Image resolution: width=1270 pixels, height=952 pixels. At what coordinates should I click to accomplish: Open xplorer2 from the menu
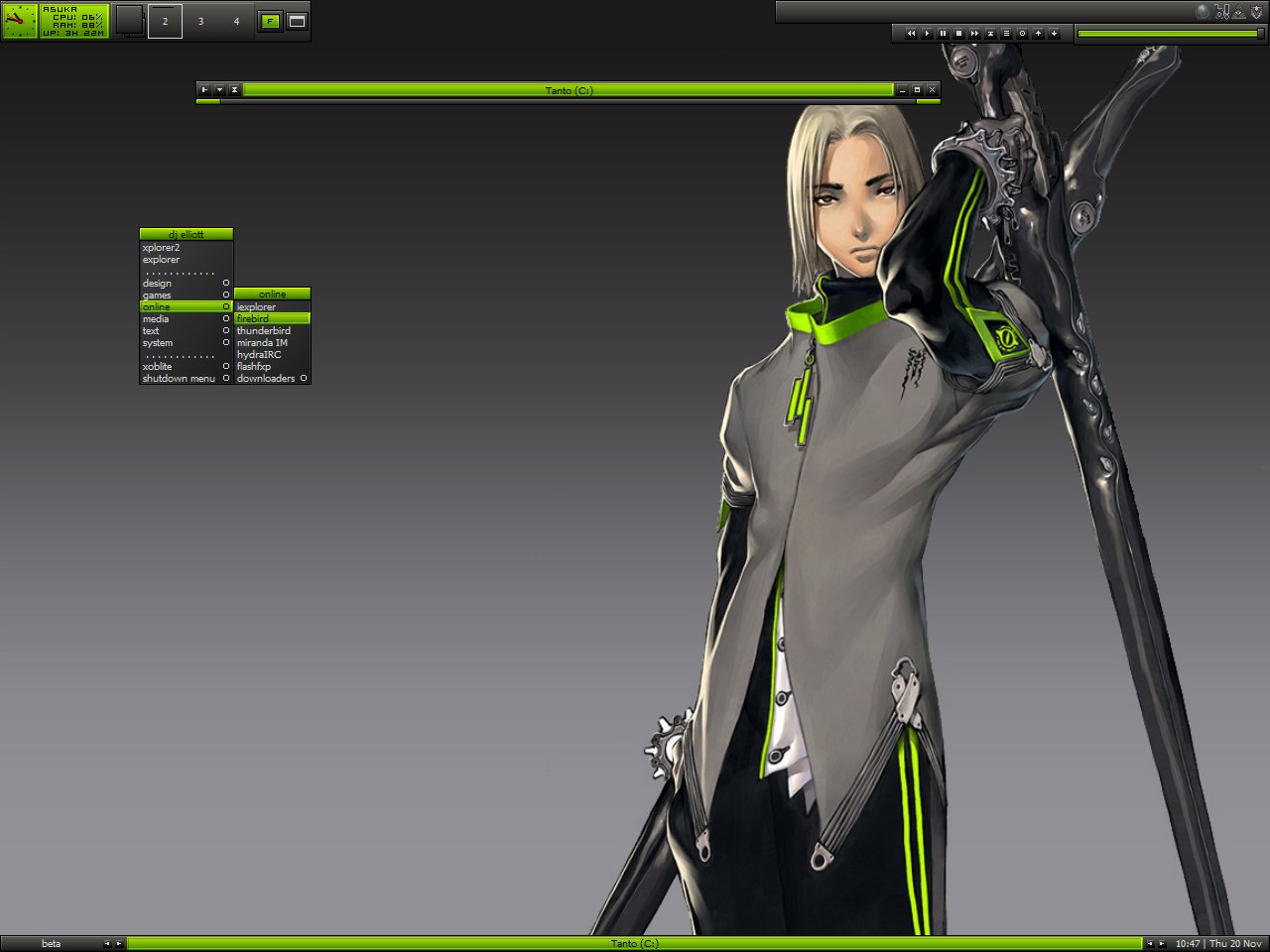coord(186,248)
